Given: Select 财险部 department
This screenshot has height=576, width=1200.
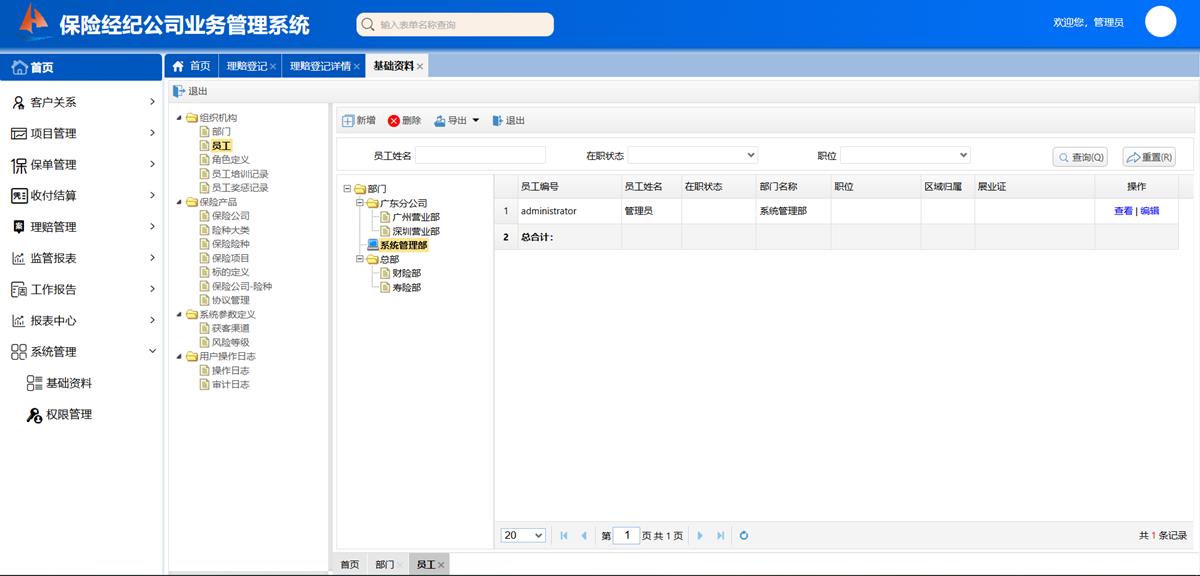Looking at the screenshot, I should [x=407, y=273].
